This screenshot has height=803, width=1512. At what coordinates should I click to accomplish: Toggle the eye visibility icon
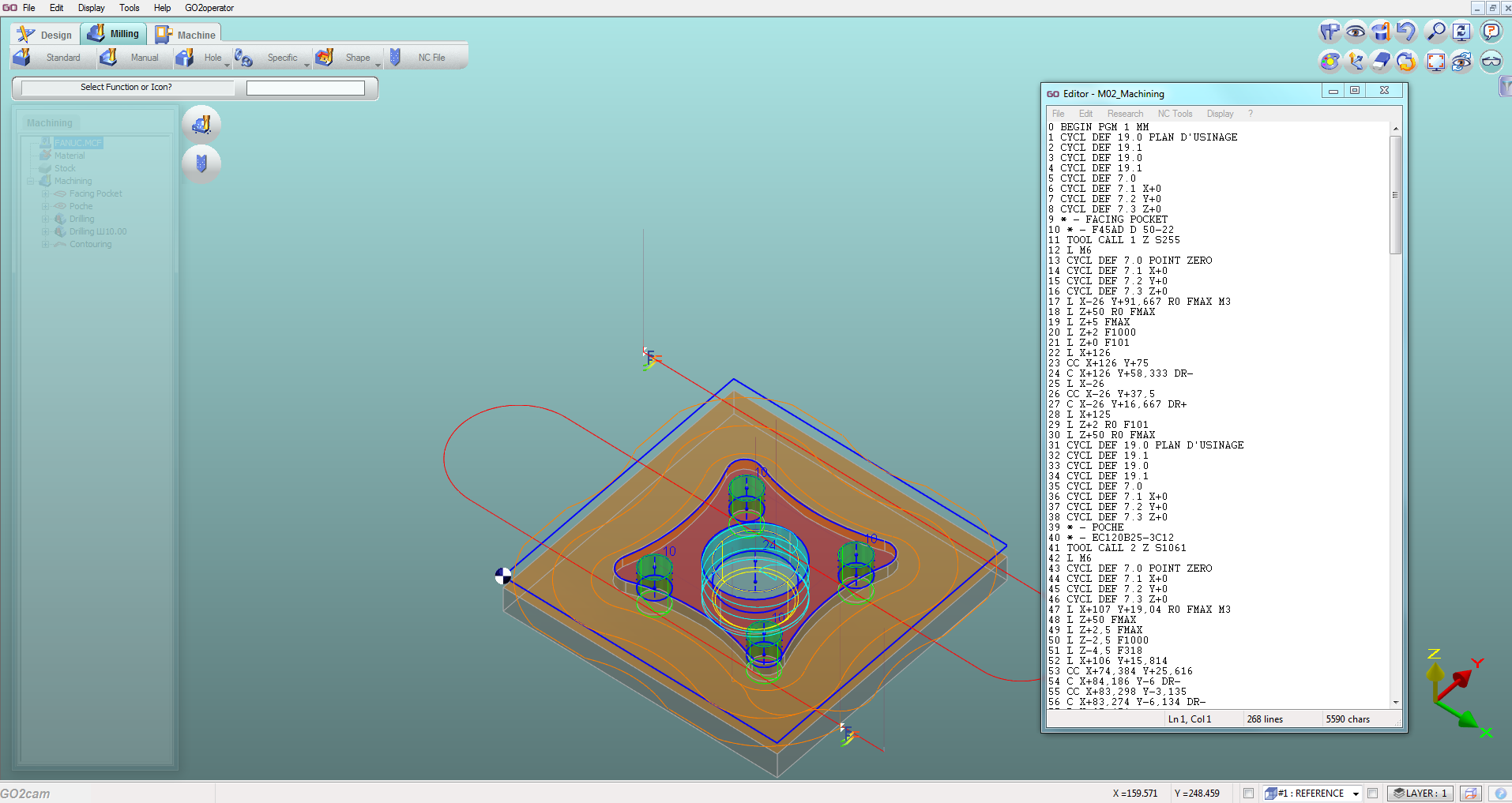(x=1356, y=32)
